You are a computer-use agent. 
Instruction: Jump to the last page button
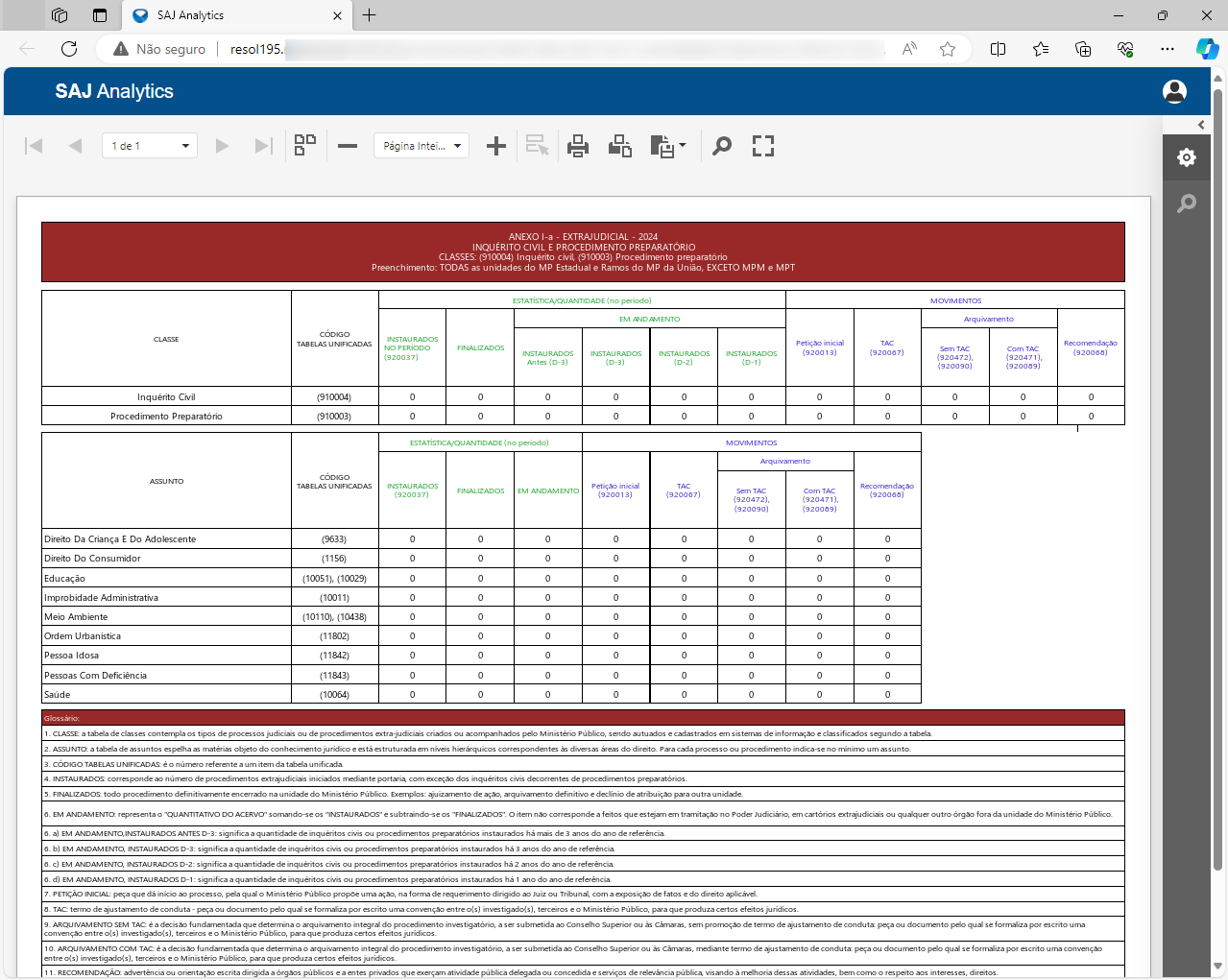263,146
